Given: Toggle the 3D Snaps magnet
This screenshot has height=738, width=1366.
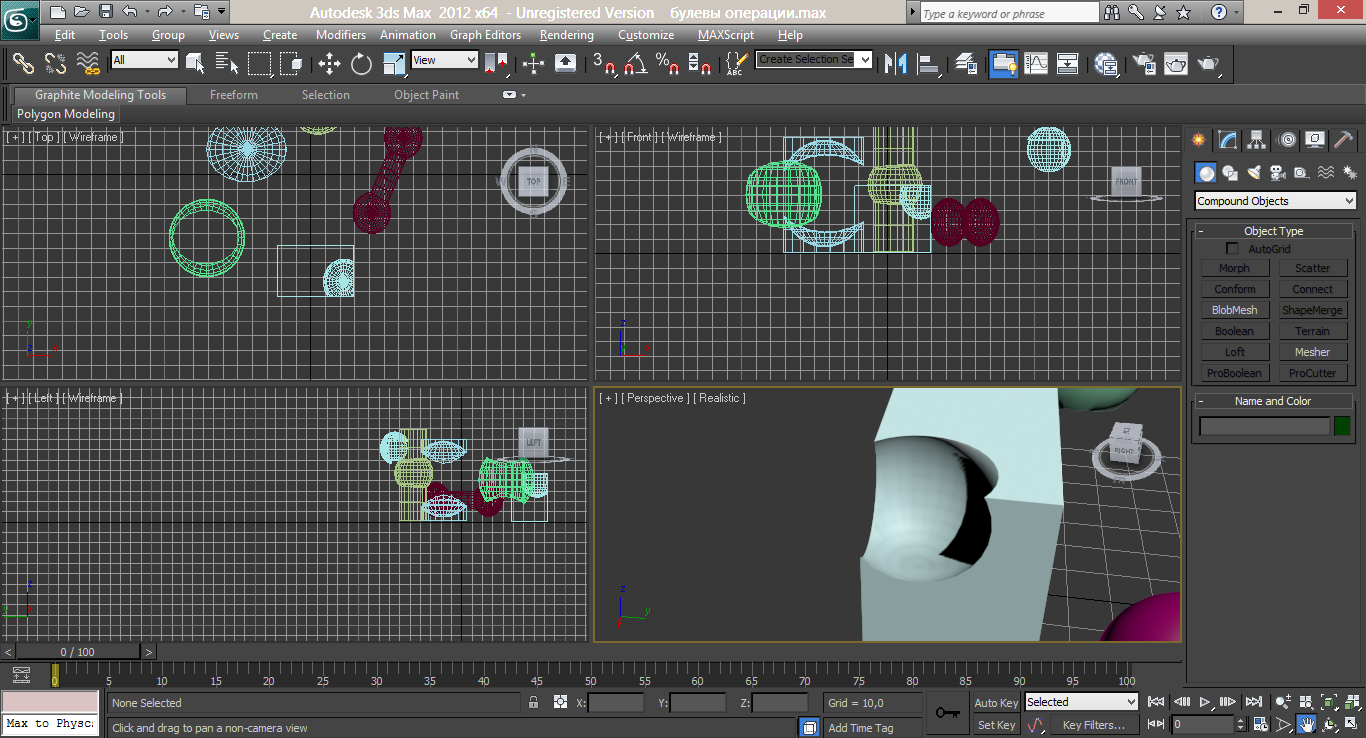Looking at the screenshot, I should click(x=604, y=63).
